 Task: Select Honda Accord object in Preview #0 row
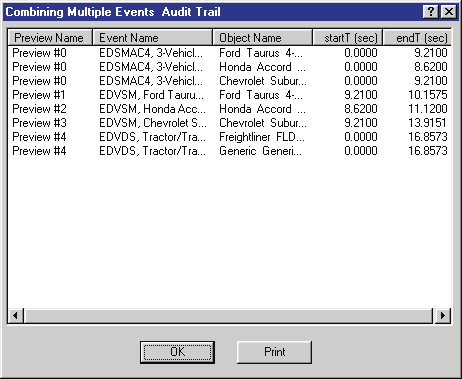coord(262,67)
